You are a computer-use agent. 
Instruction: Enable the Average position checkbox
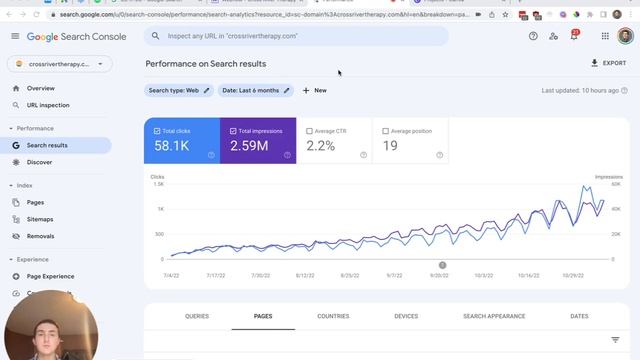pyautogui.click(x=385, y=131)
